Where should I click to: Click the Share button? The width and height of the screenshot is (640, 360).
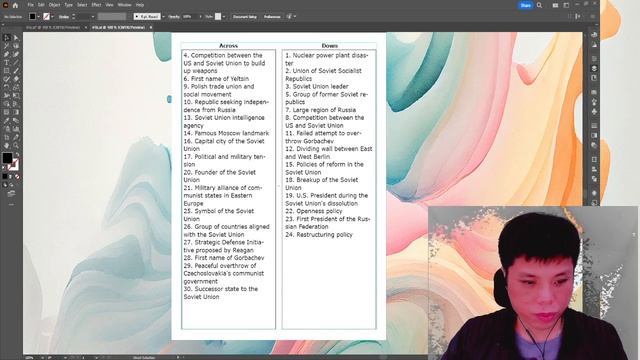point(526,5)
